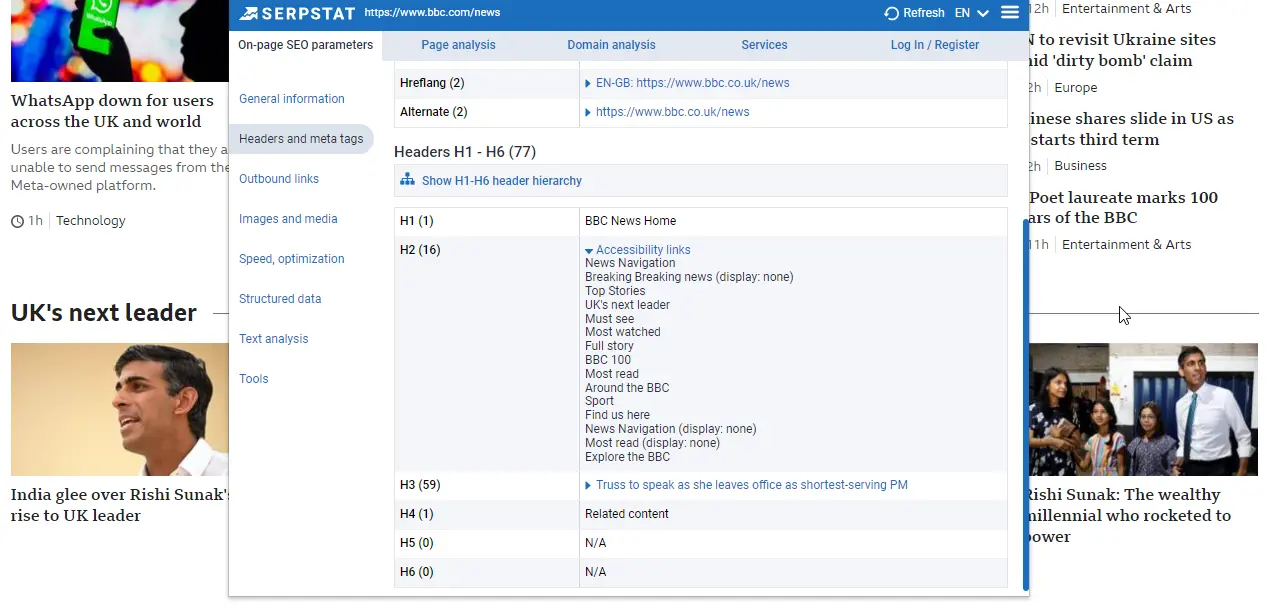The height and width of the screenshot is (615, 1273).
Task: Click the H5 (0) row label
Action: [x=417, y=543]
